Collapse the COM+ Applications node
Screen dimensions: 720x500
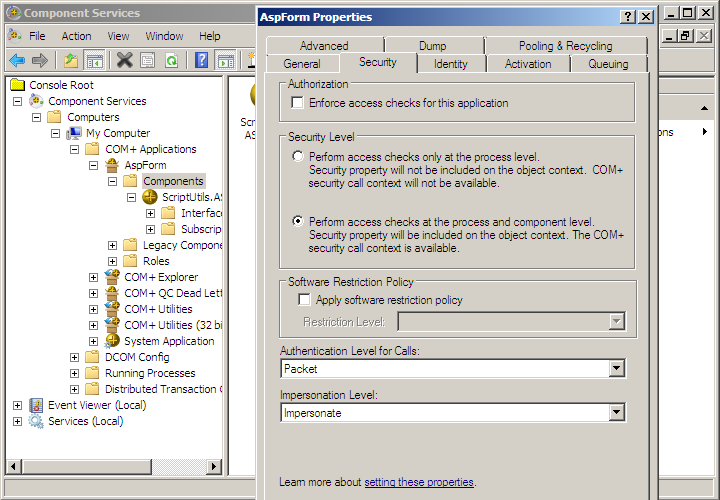click(x=74, y=150)
